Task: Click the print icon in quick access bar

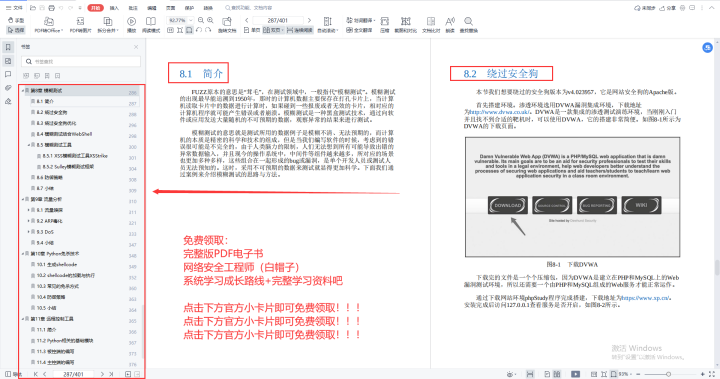Action: coord(51,8)
